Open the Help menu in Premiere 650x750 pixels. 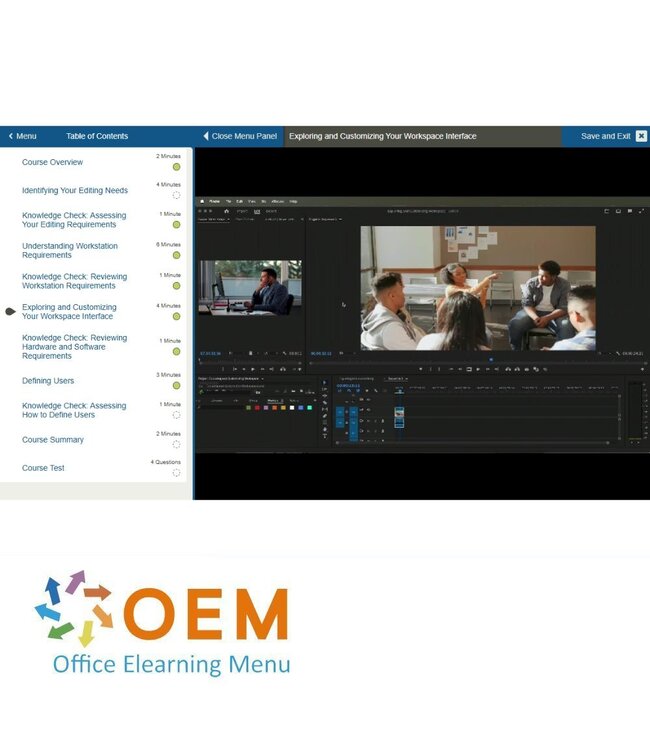click(294, 201)
